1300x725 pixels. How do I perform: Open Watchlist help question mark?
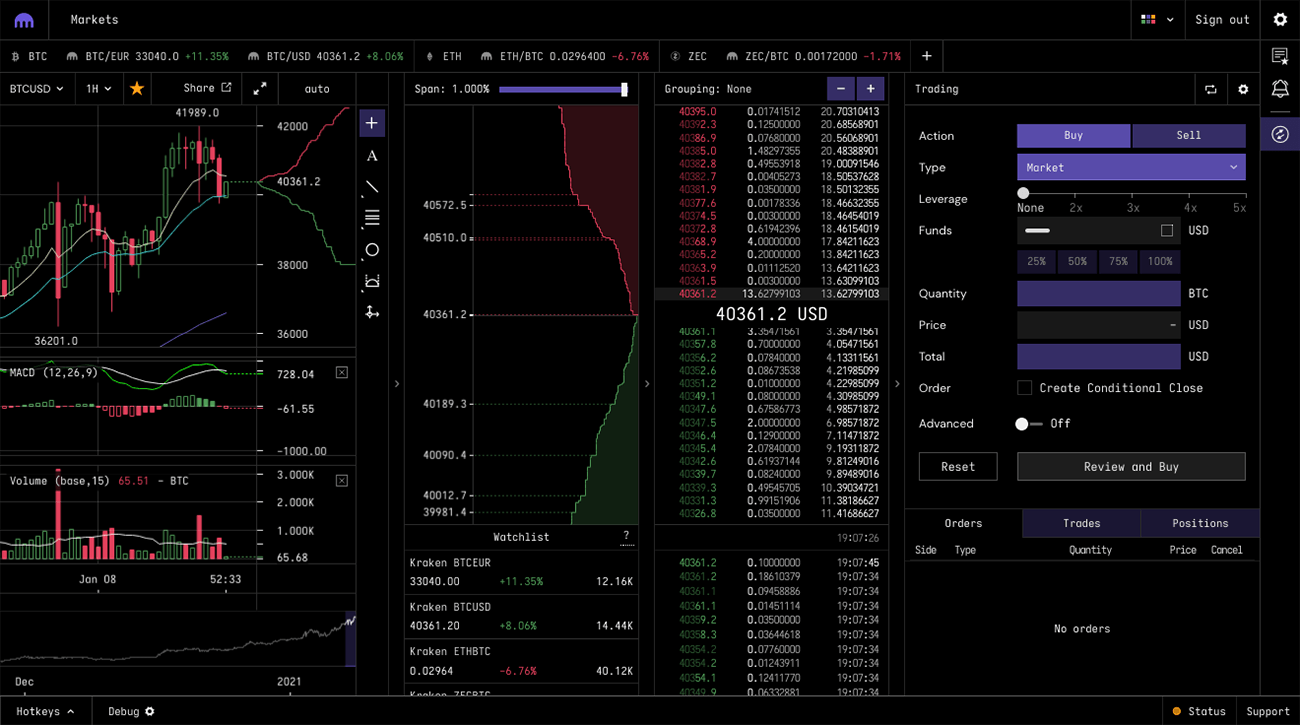tap(626, 537)
